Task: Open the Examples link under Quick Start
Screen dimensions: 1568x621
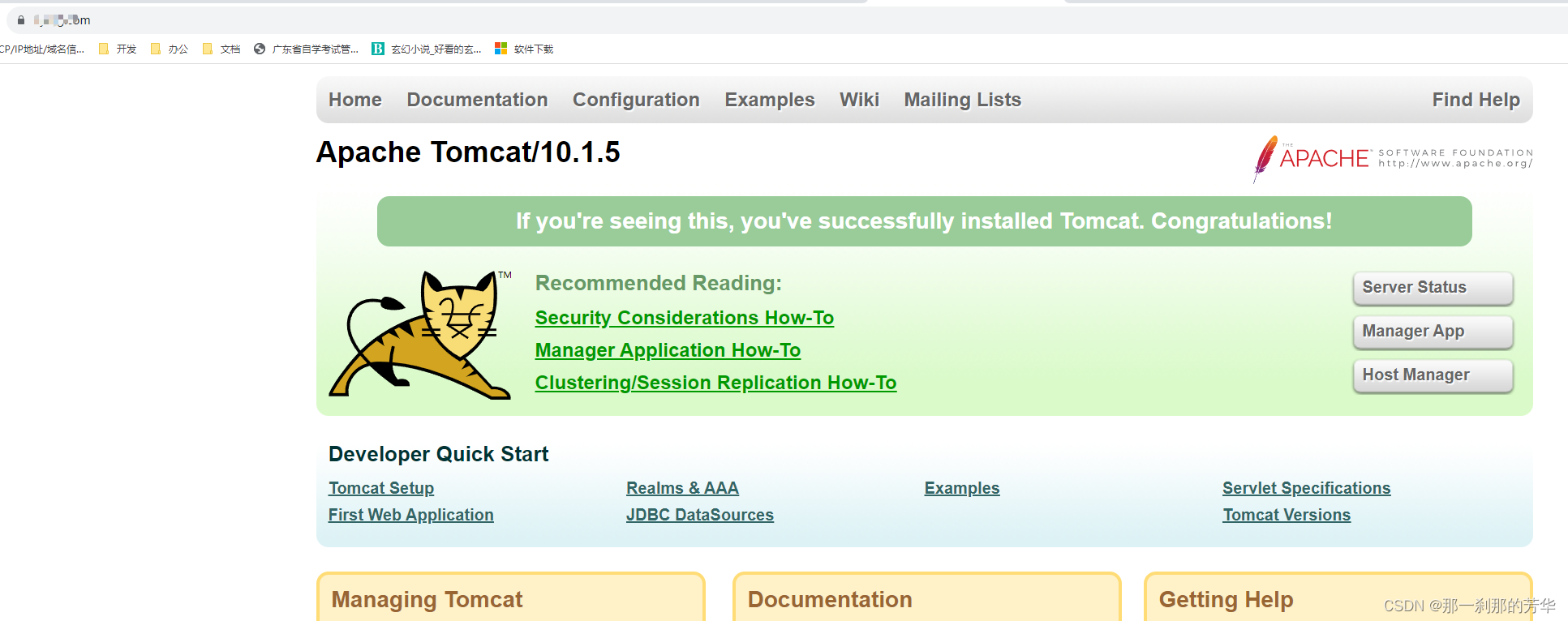Action: (x=962, y=488)
